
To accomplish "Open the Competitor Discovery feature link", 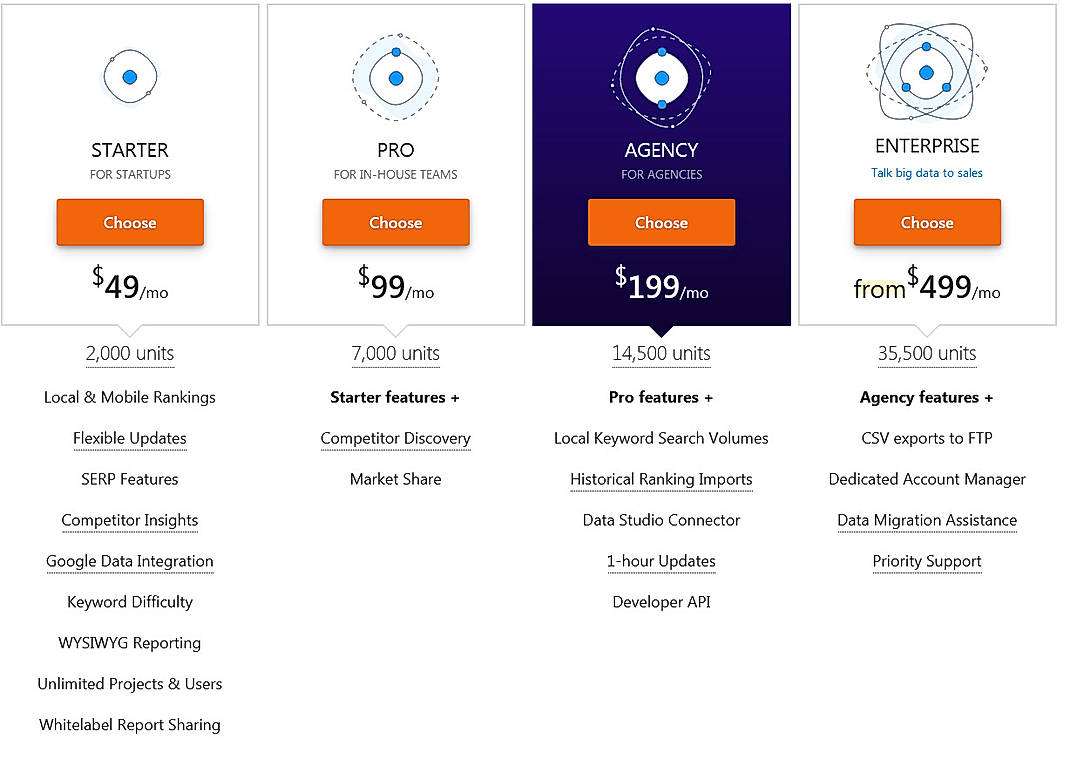I will pyautogui.click(x=395, y=438).
